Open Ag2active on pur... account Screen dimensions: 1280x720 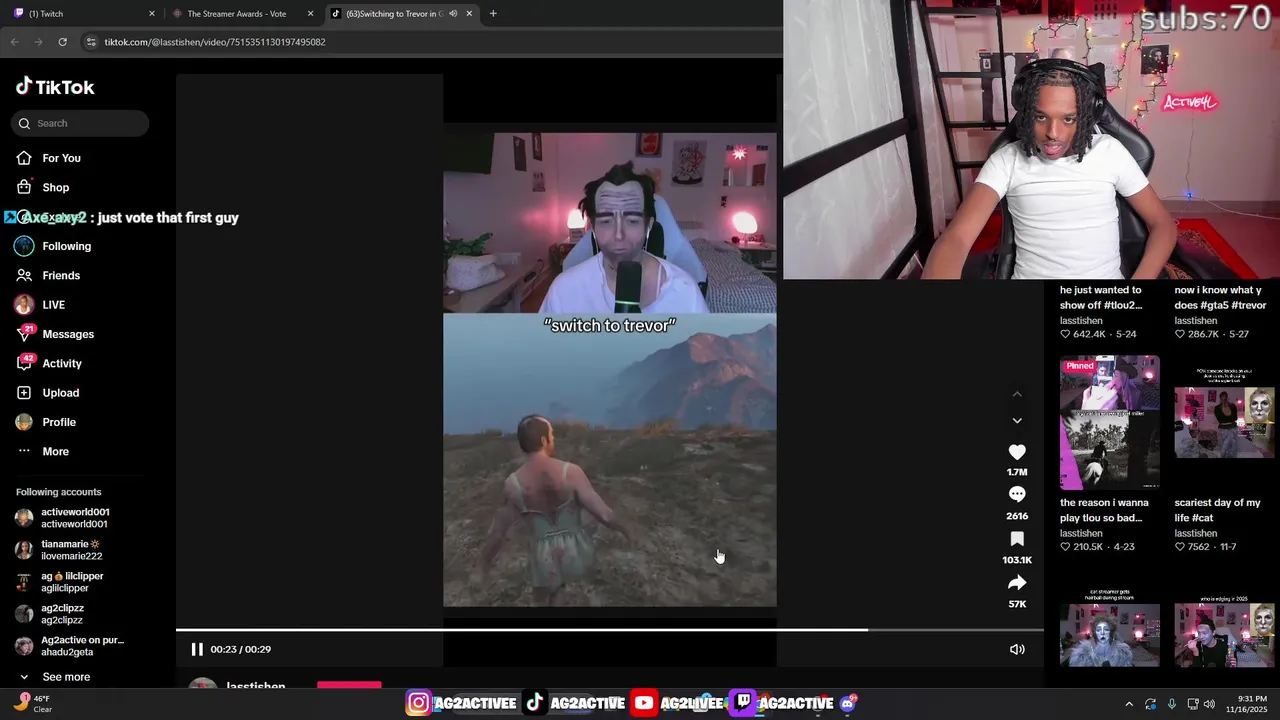pyautogui.click(x=70, y=646)
